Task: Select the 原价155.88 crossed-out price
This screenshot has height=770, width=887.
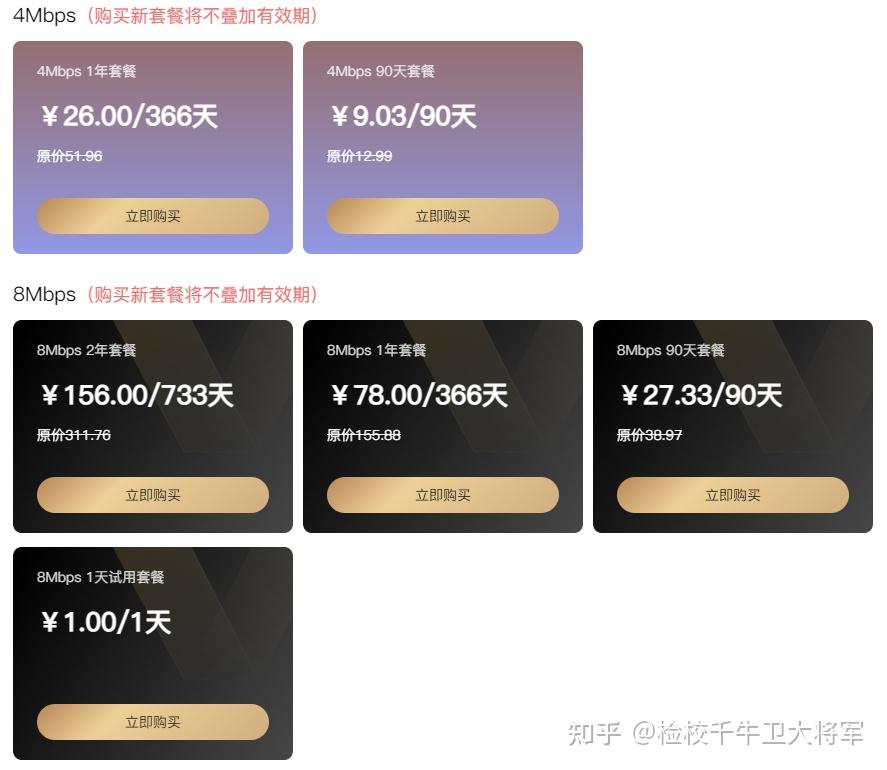Action: pos(364,435)
